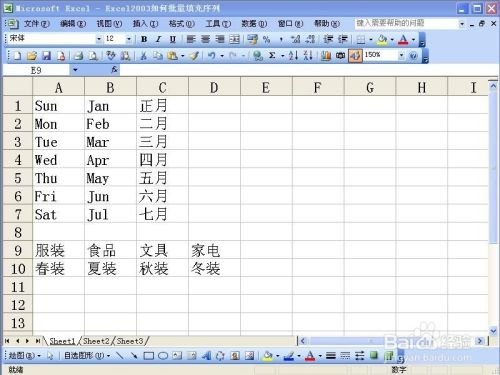
Task: Click the Undo arrow icon
Action: (x=211, y=56)
